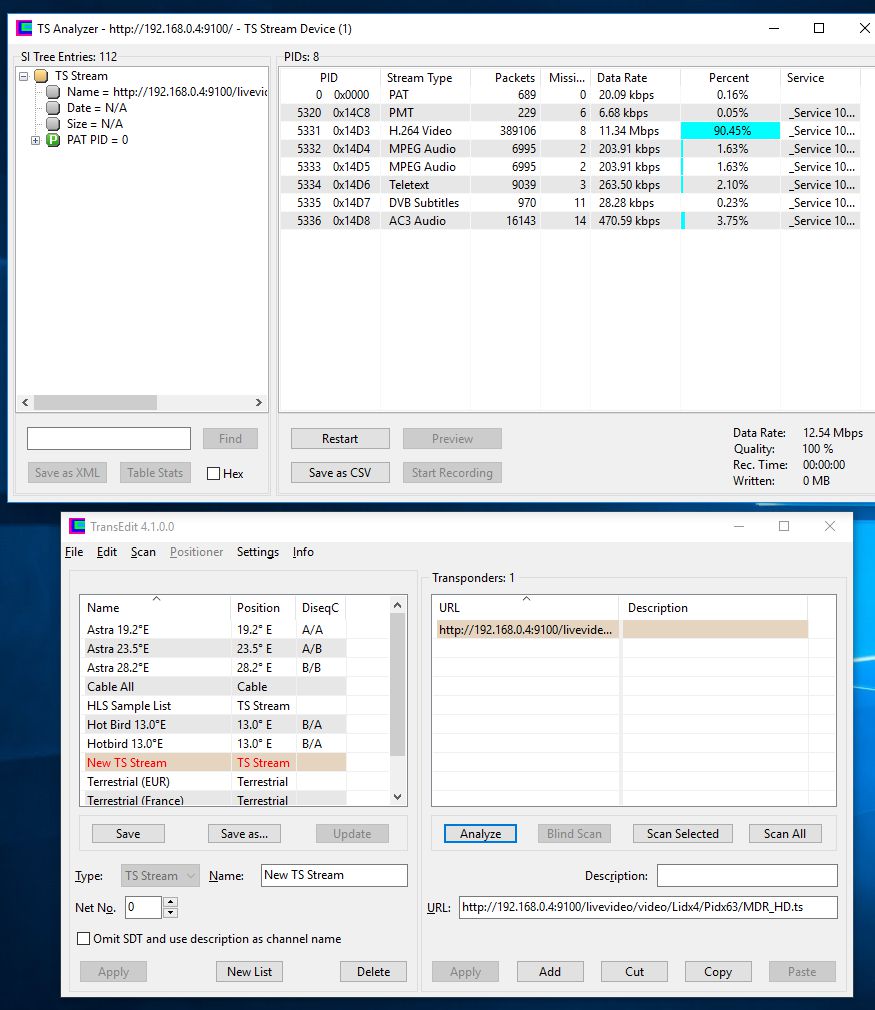Viewport: 875px width, 1010px height.
Task: Click the Save as CSV button
Action: pyautogui.click(x=339, y=473)
